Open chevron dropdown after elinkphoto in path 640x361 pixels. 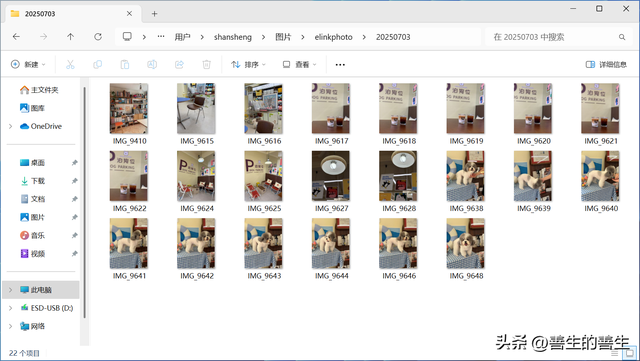(364, 37)
